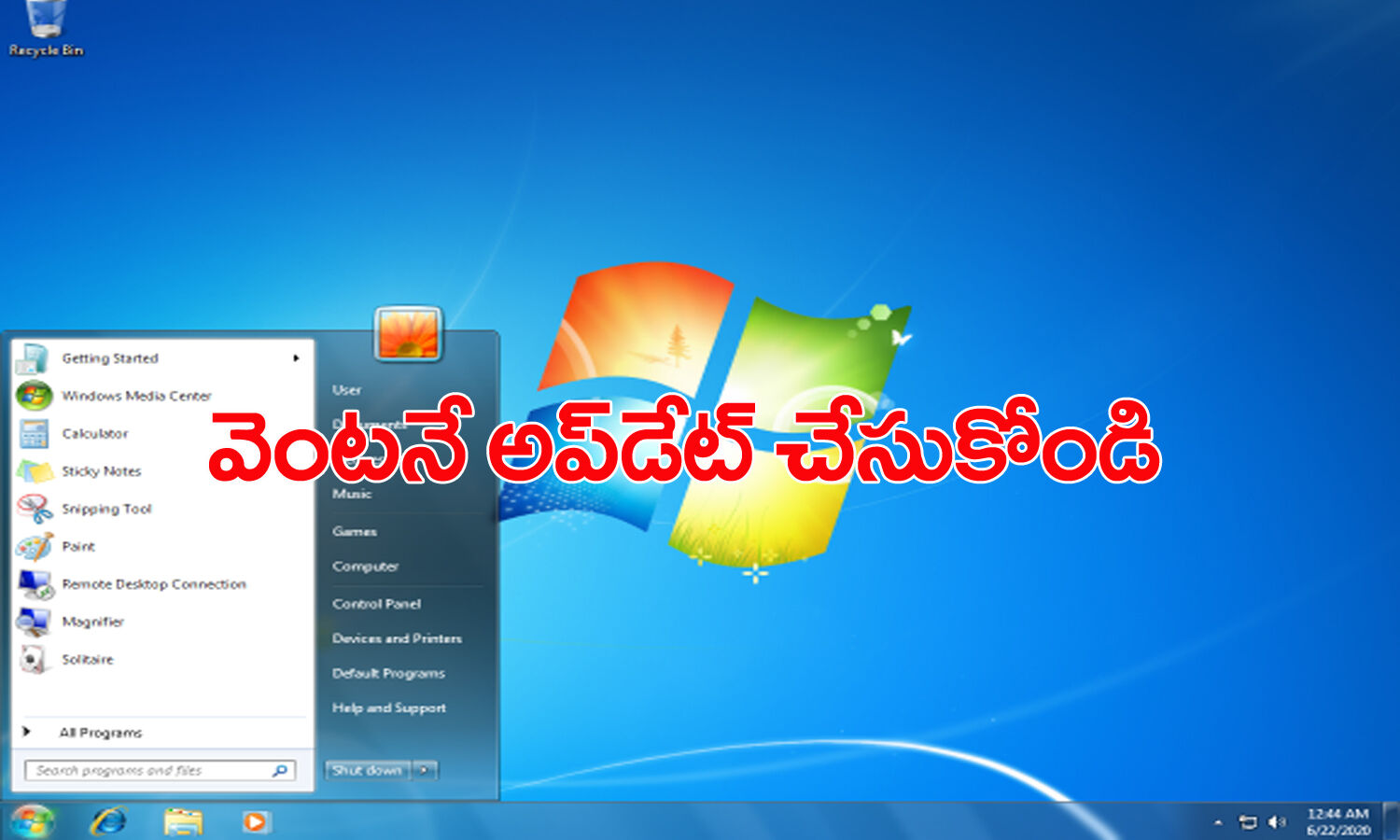This screenshot has width=1400, height=840.
Task: Click the Windows Media Center label text
Action: (x=136, y=396)
